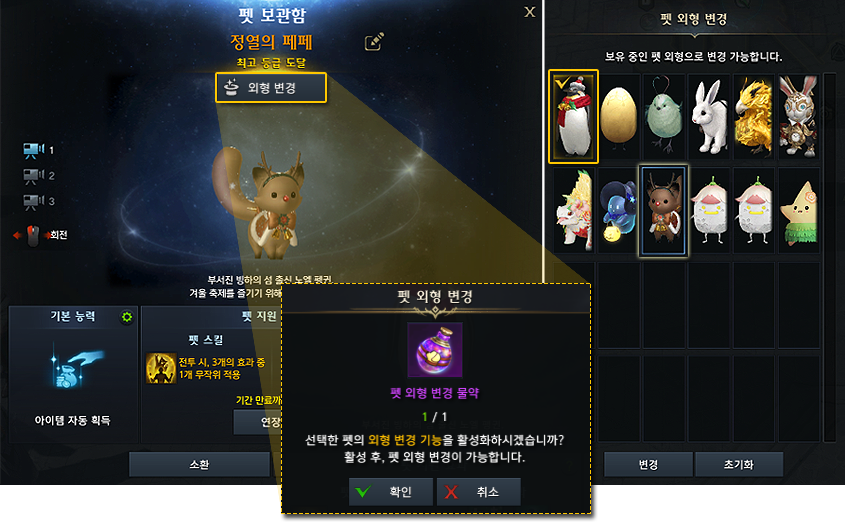Choose the reindeer squirrel pet appearance
The image size is (845, 525).
[x=663, y=210]
